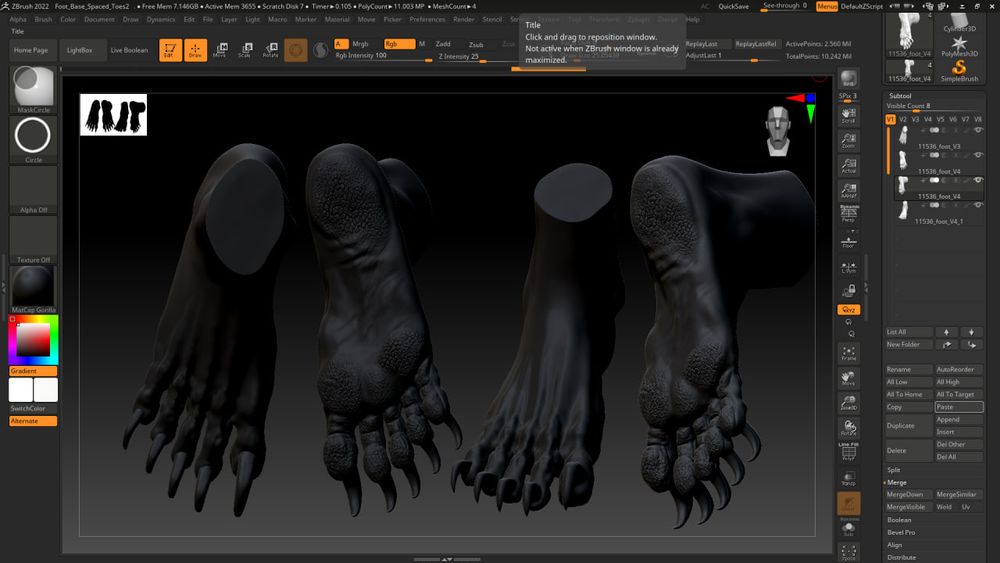Viewport: 1000px width, 563px height.
Task: Open the Alpha Off selector
Action: 33,189
